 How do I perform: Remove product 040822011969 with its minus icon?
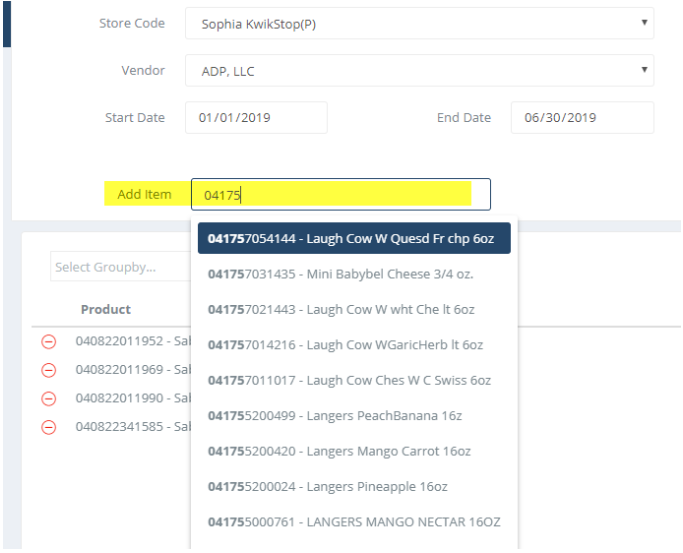pos(49,370)
